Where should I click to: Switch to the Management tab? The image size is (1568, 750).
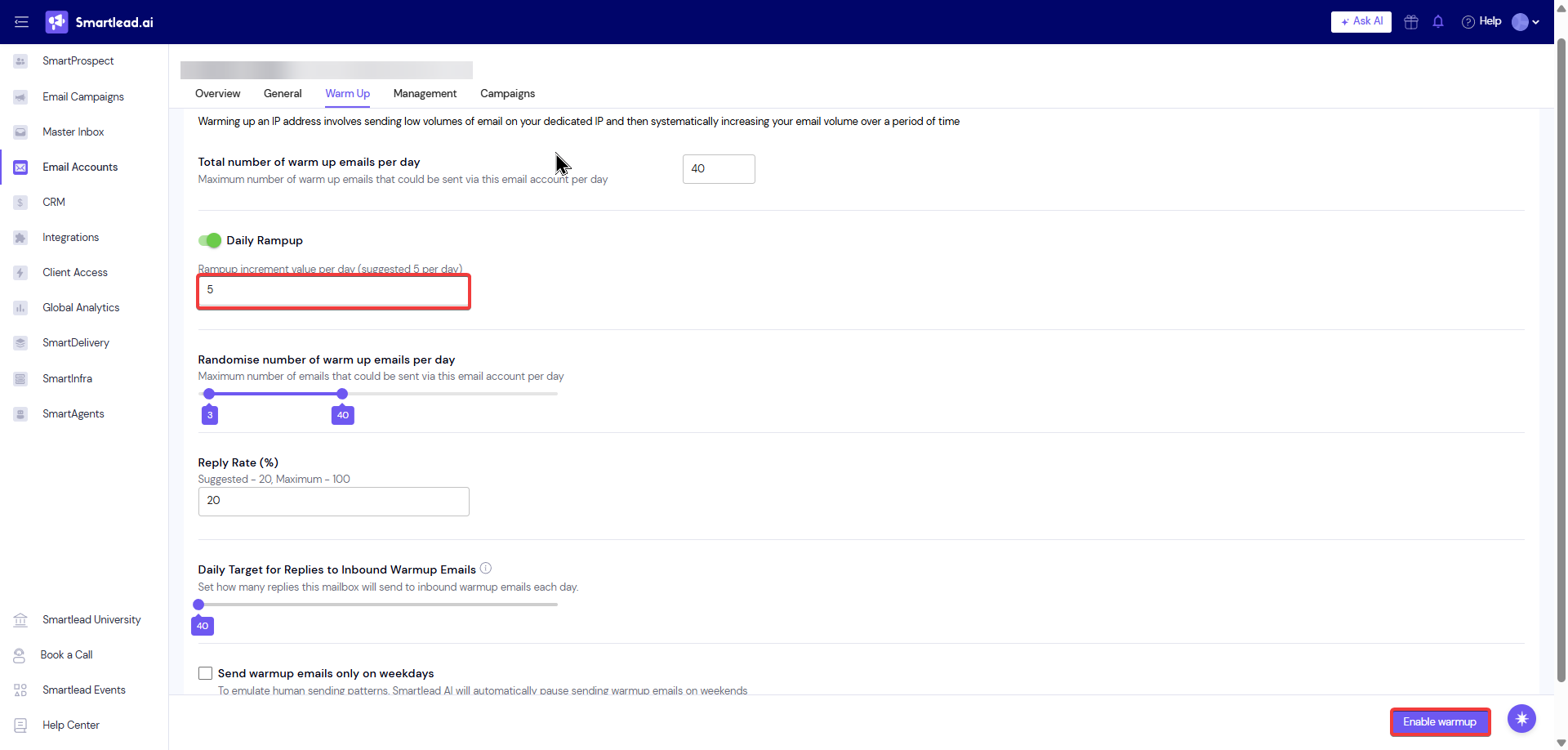click(x=425, y=94)
